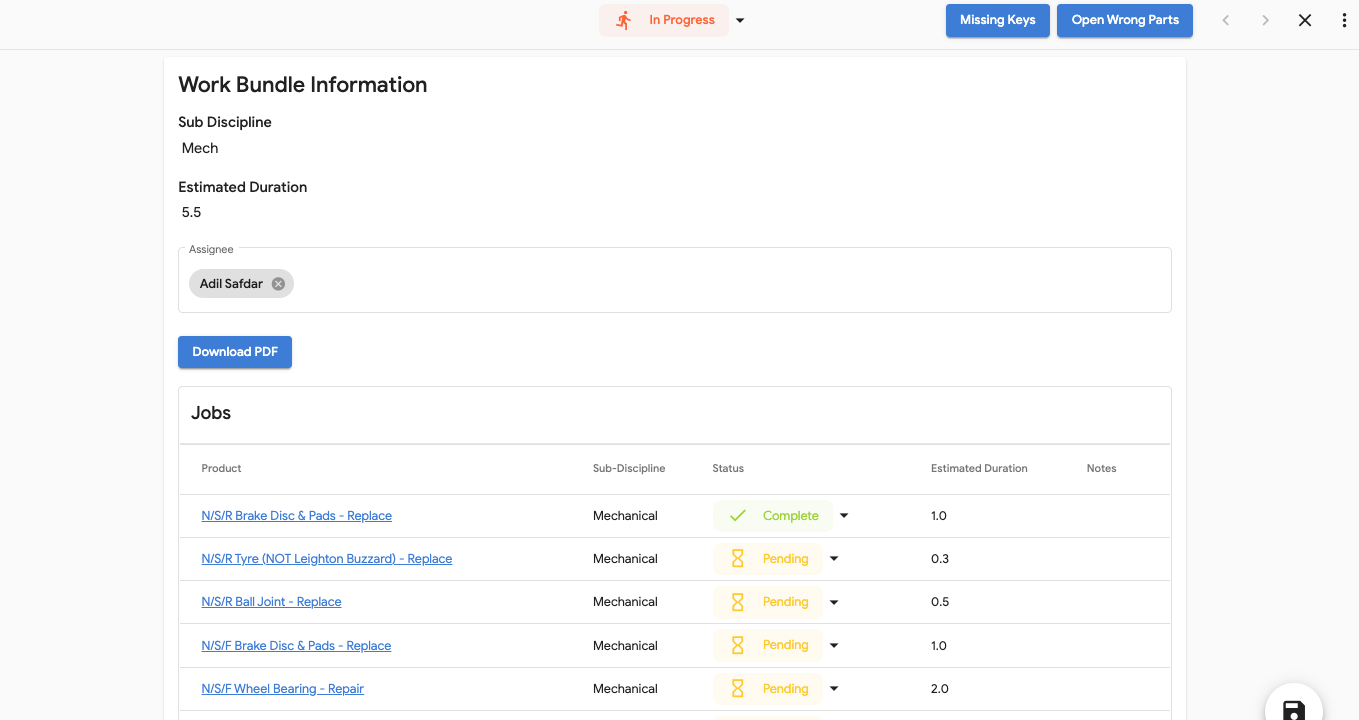The height and width of the screenshot is (720, 1359).
Task: Click the Notes column header
Action: 1102,469
